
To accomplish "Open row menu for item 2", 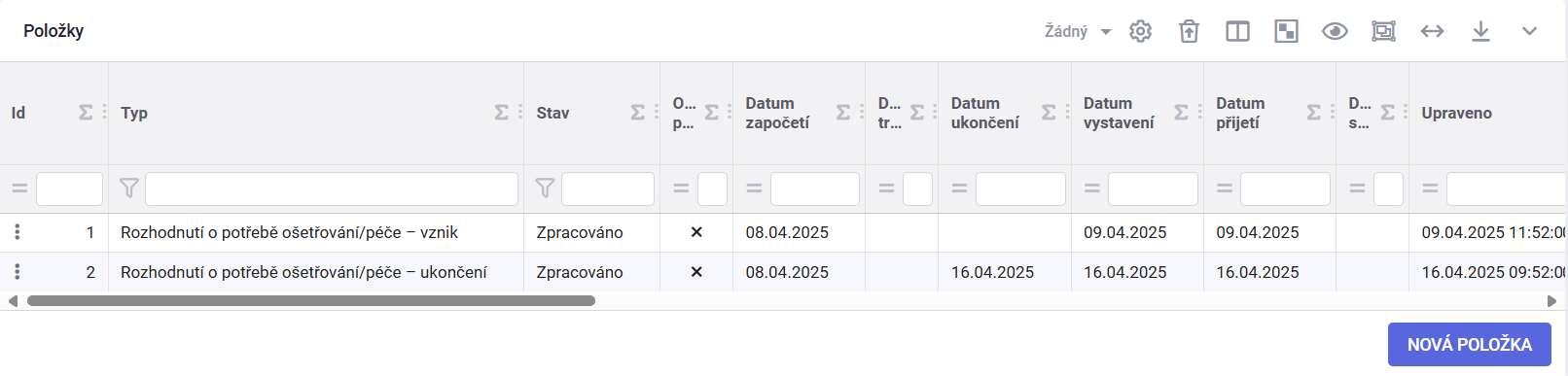I will coord(17,272).
